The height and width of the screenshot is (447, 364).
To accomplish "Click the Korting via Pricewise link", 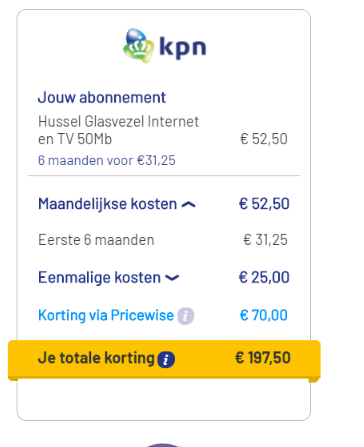I will (x=106, y=315).
